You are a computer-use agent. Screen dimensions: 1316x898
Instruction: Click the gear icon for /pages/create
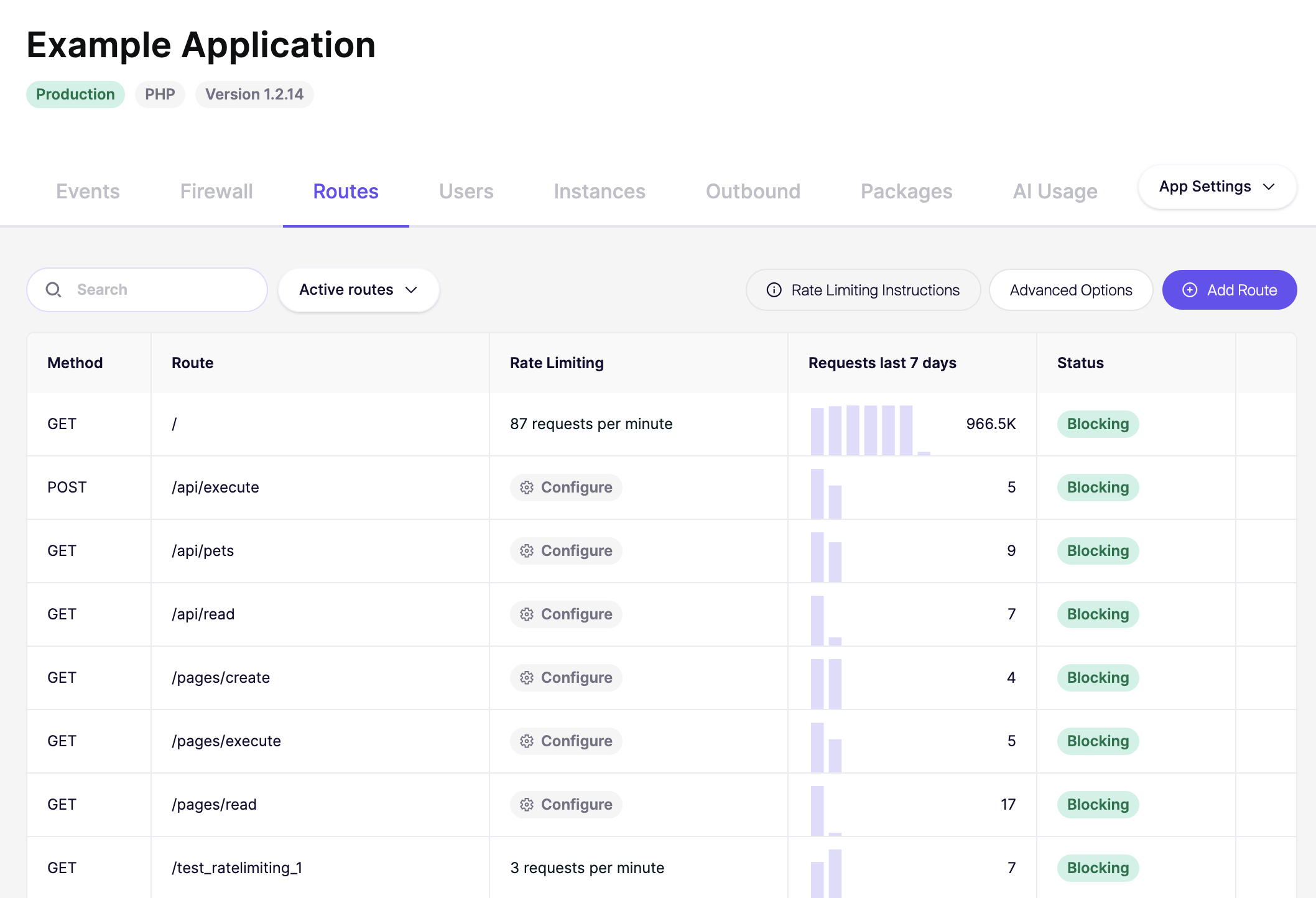pos(527,678)
